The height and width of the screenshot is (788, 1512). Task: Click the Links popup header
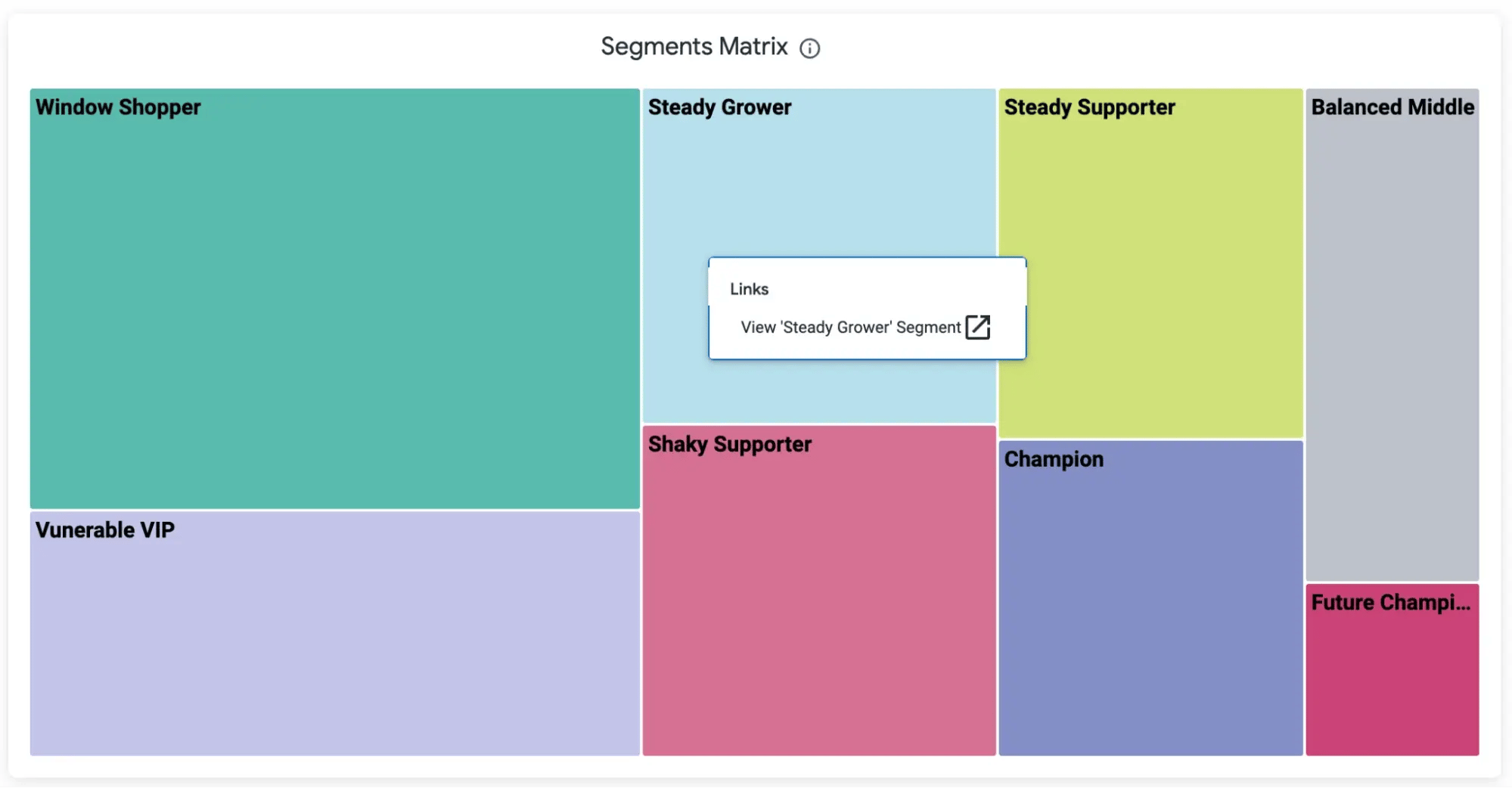coord(749,288)
